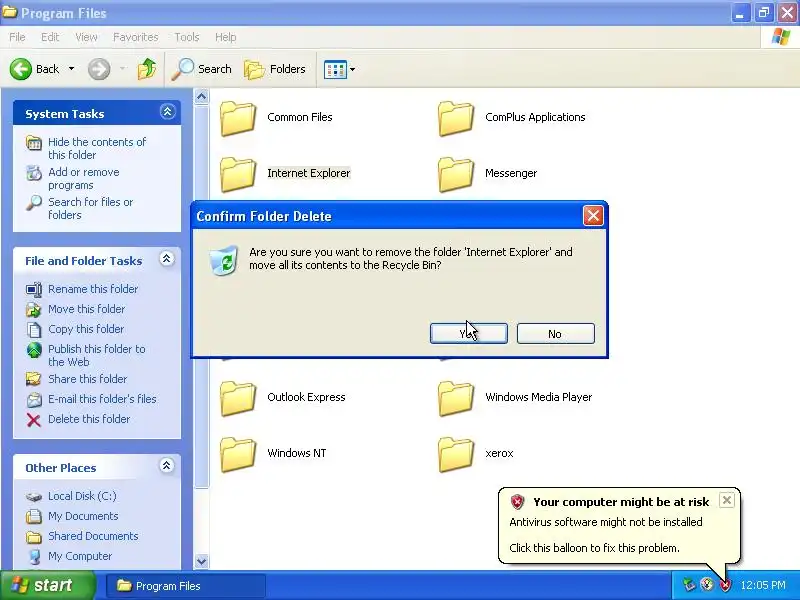Collapse the System Tasks panel
This screenshot has height=600, width=800.
click(x=167, y=112)
